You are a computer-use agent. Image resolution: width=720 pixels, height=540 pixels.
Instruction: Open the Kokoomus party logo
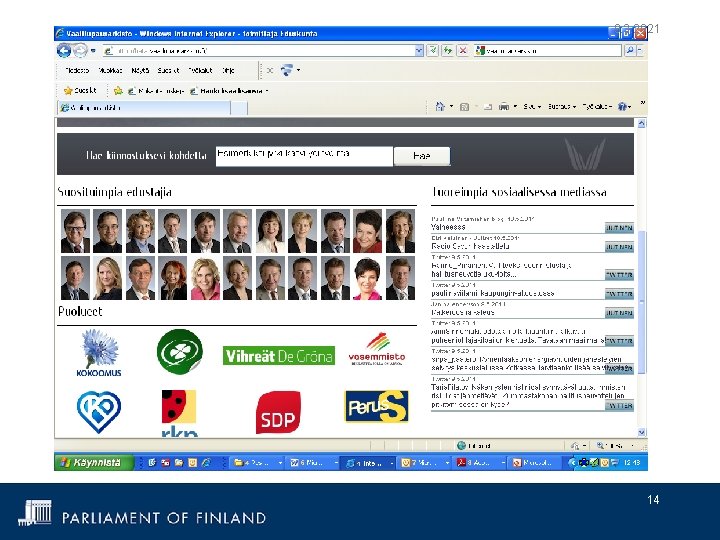99,353
